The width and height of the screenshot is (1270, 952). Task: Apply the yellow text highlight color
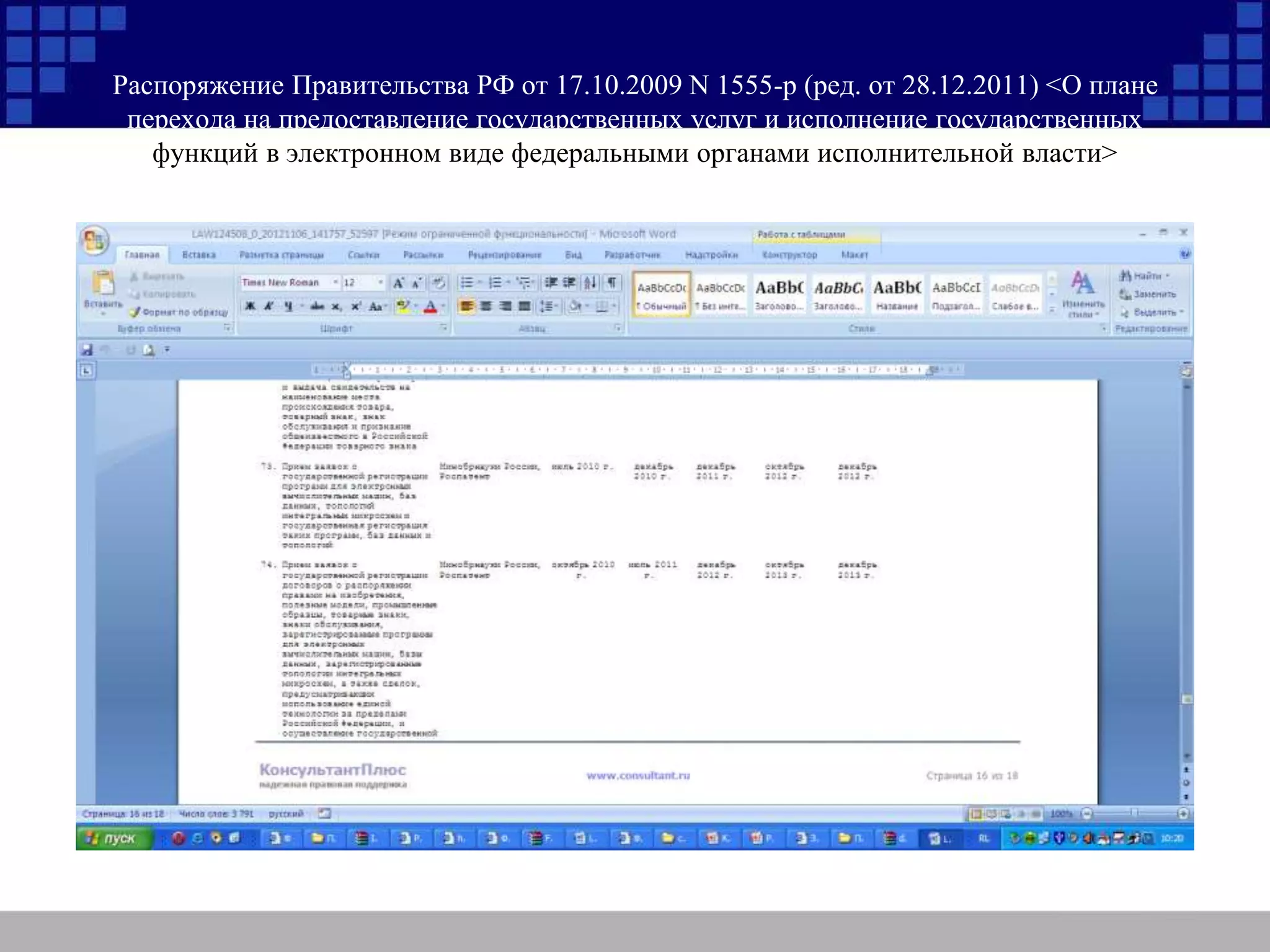tap(403, 306)
